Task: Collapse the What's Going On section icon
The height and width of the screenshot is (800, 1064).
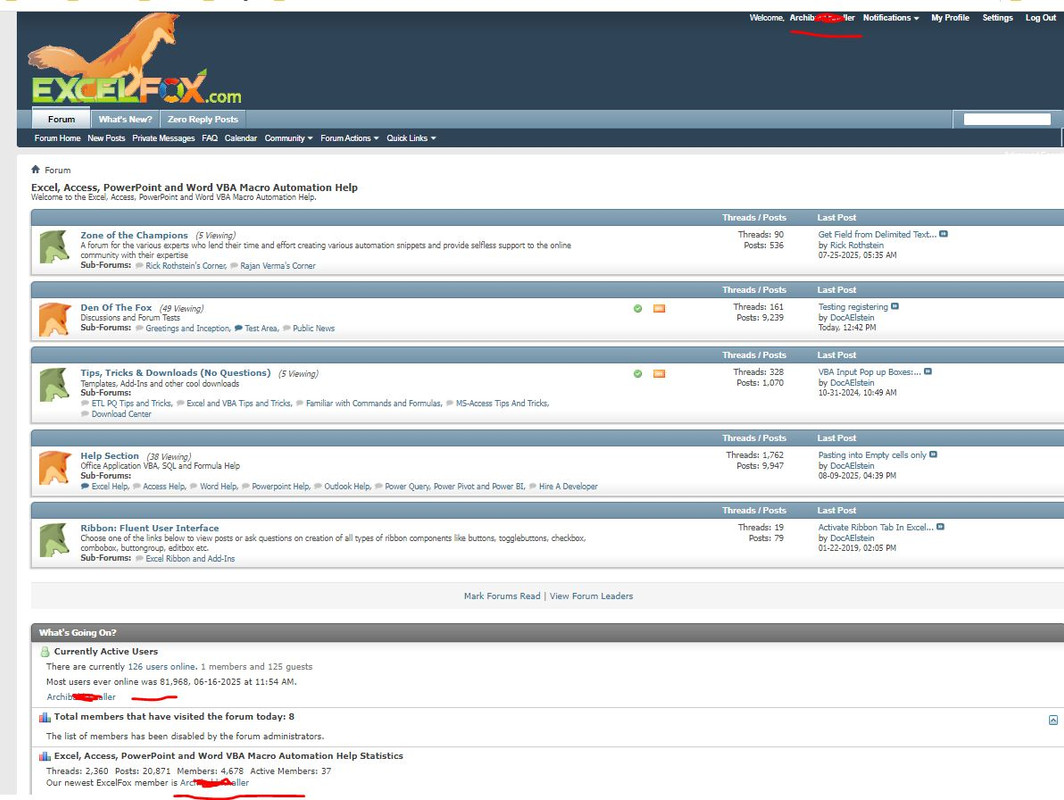Action: [x=1053, y=720]
